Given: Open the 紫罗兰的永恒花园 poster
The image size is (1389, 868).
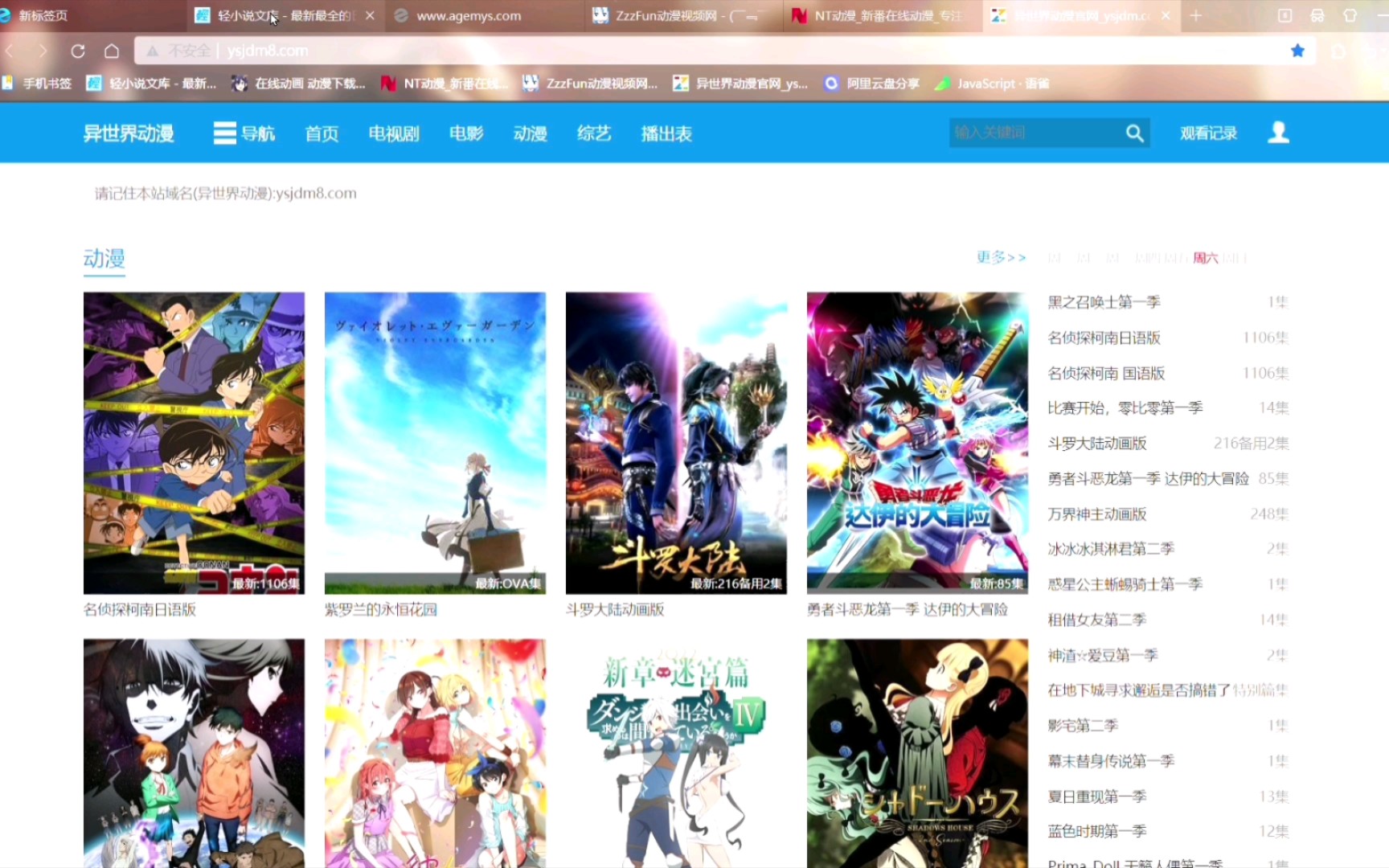Looking at the screenshot, I should coord(435,443).
